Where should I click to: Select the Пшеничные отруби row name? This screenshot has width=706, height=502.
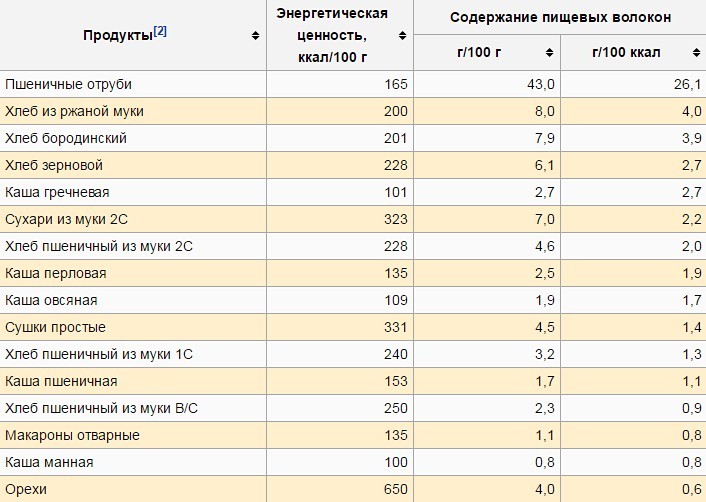pyautogui.click(x=68, y=84)
